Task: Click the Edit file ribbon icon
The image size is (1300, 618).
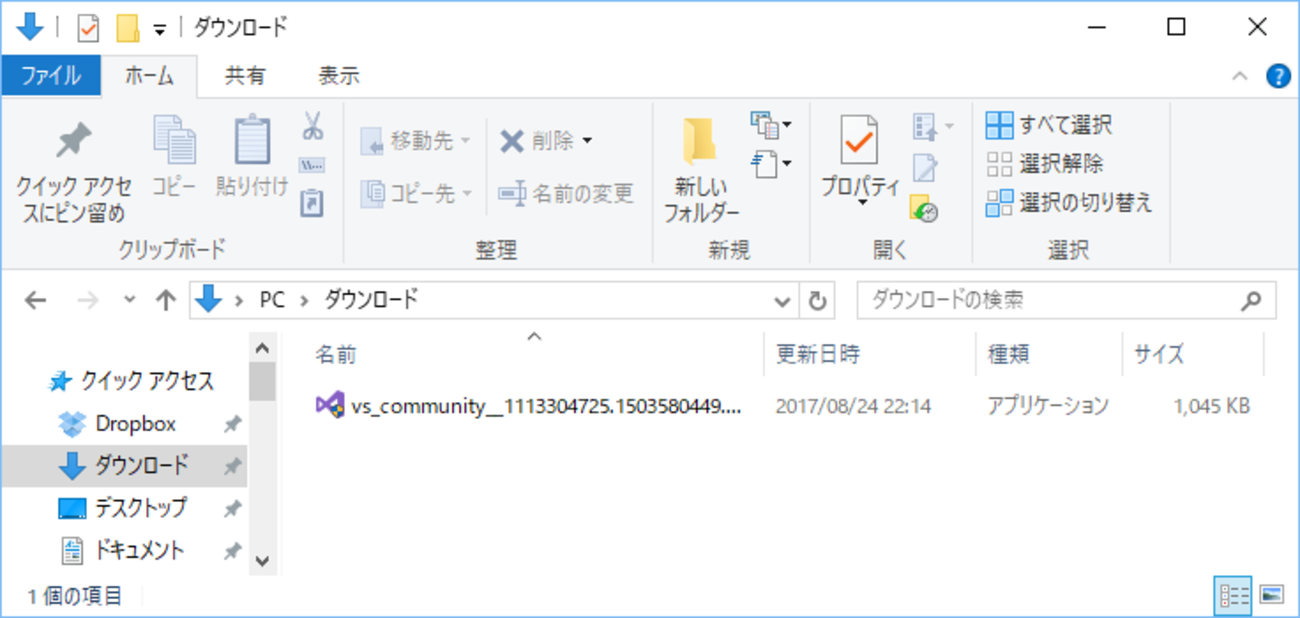Action: tap(925, 168)
